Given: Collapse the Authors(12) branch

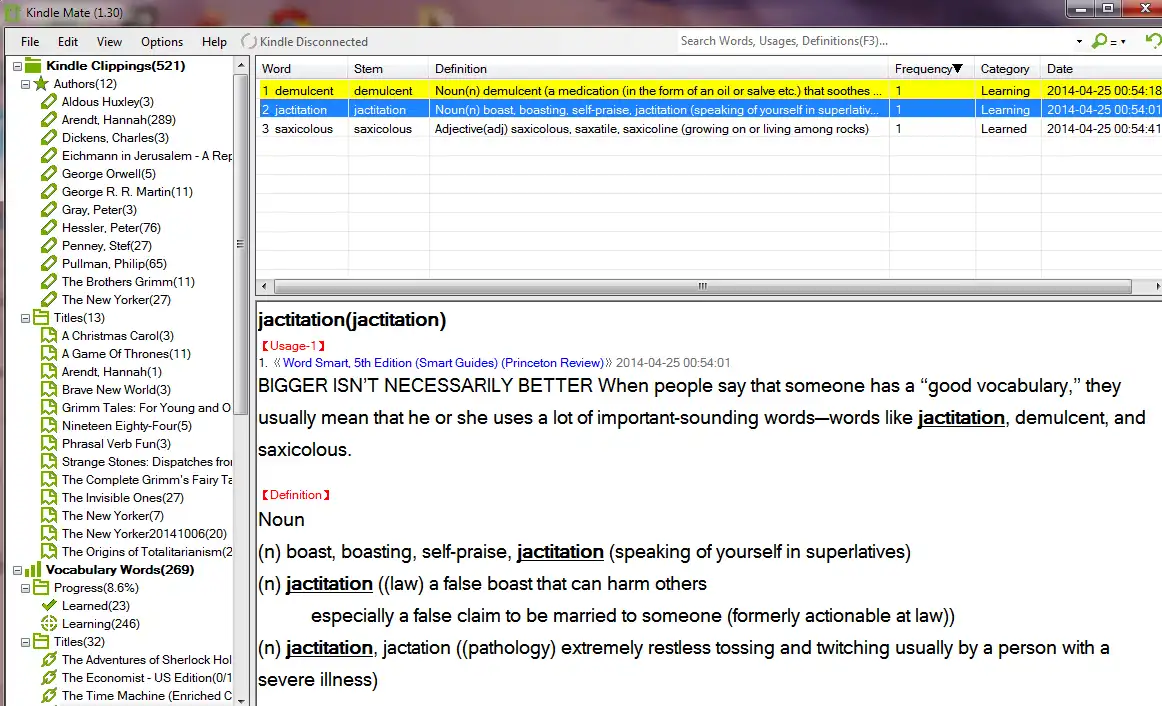Looking at the screenshot, I should pos(25,84).
